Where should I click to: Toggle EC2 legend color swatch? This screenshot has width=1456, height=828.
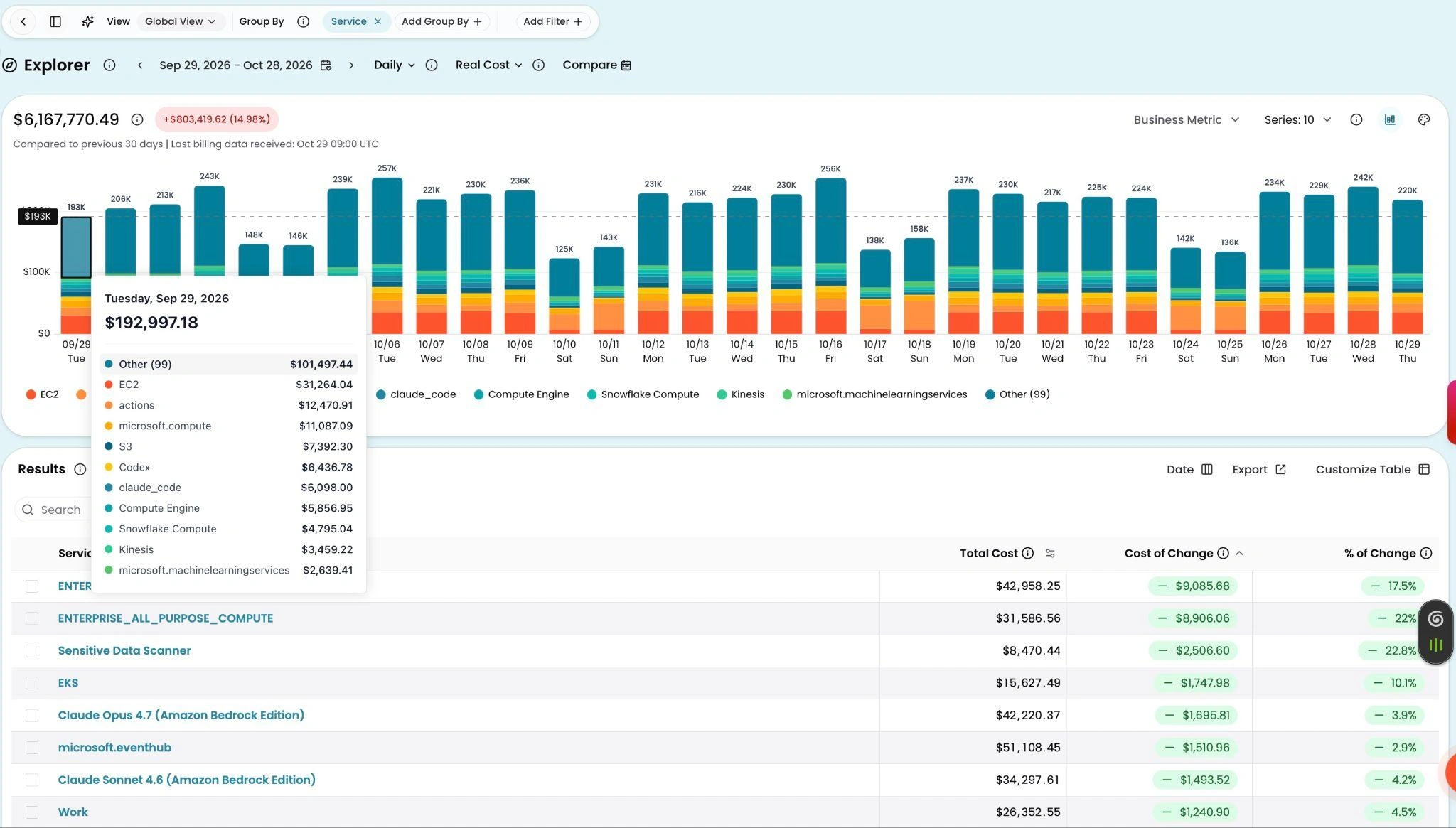[x=31, y=394]
